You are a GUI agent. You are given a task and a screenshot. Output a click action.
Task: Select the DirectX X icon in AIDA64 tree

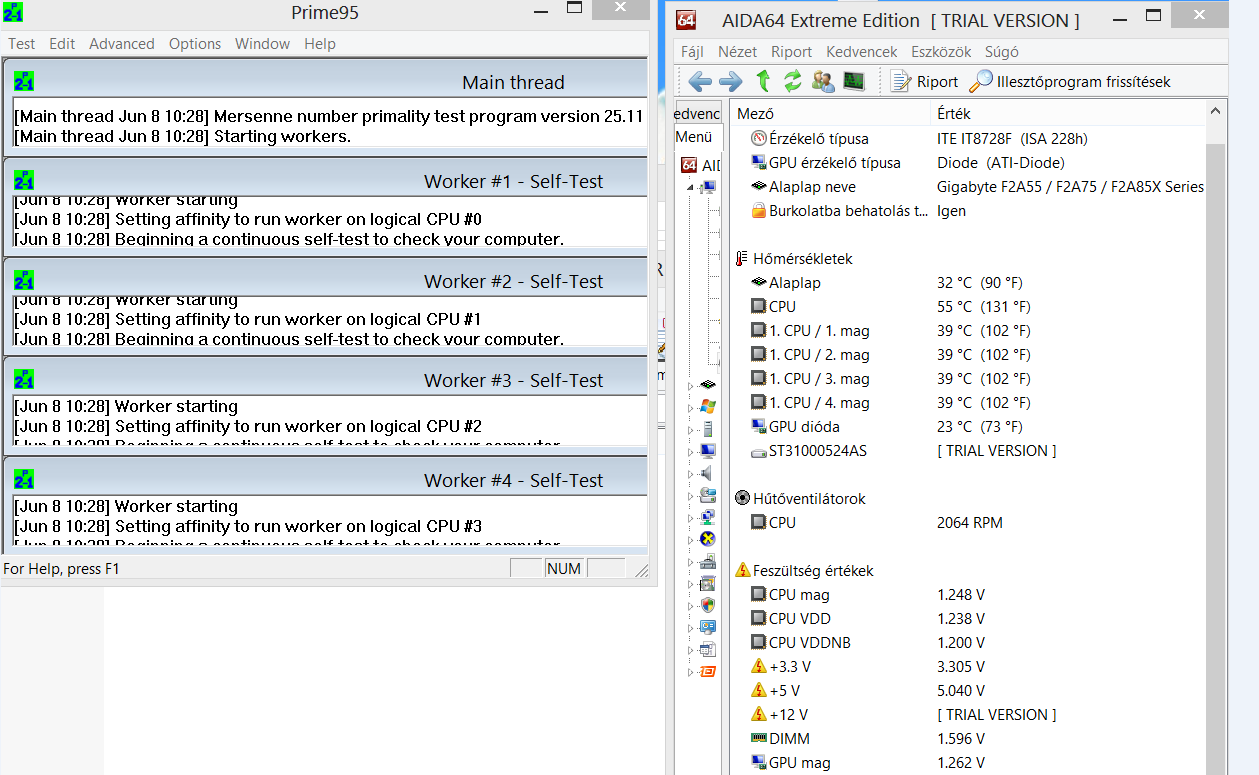[708, 539]
